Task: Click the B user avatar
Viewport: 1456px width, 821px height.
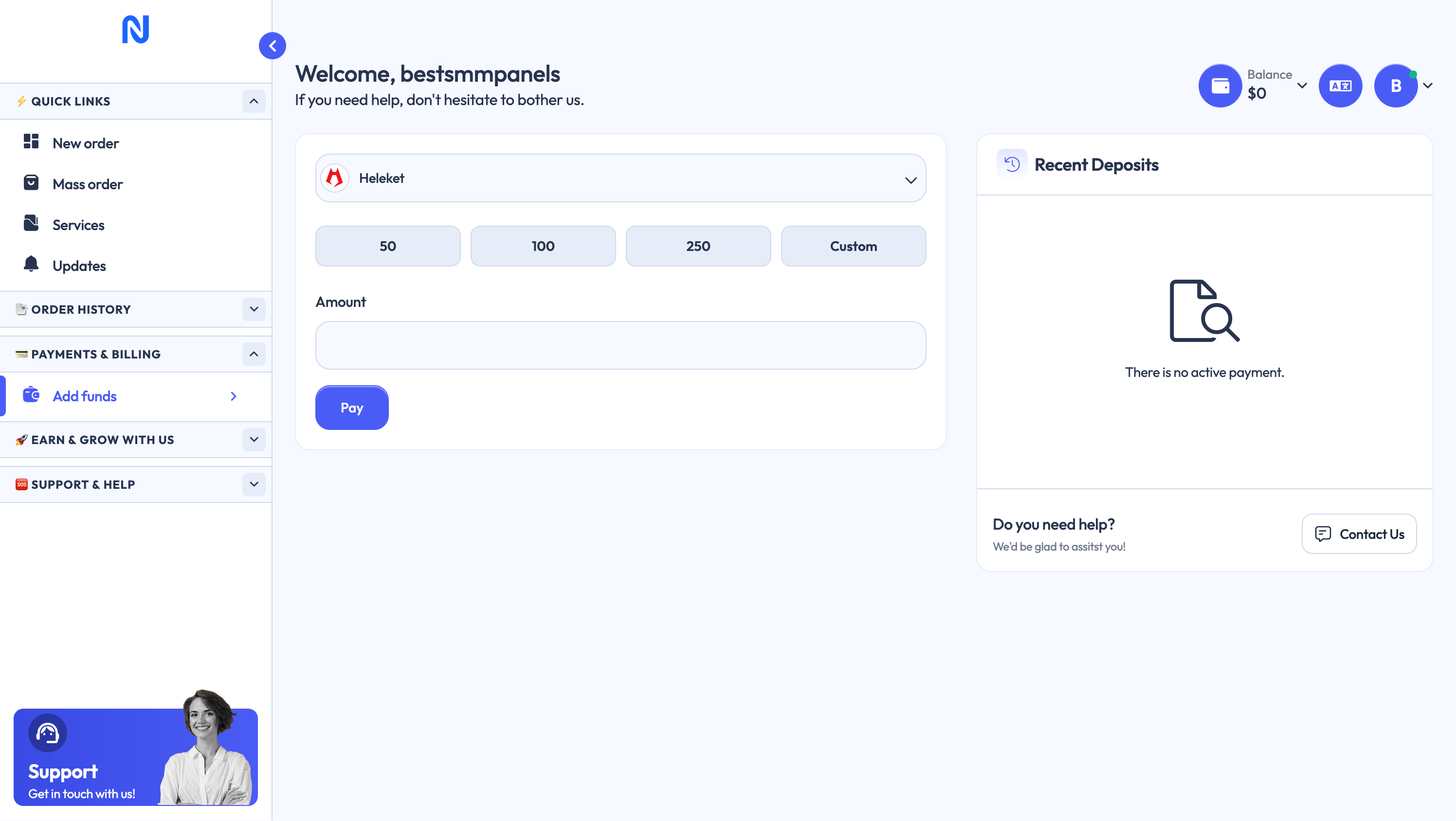Action: 1395,86
